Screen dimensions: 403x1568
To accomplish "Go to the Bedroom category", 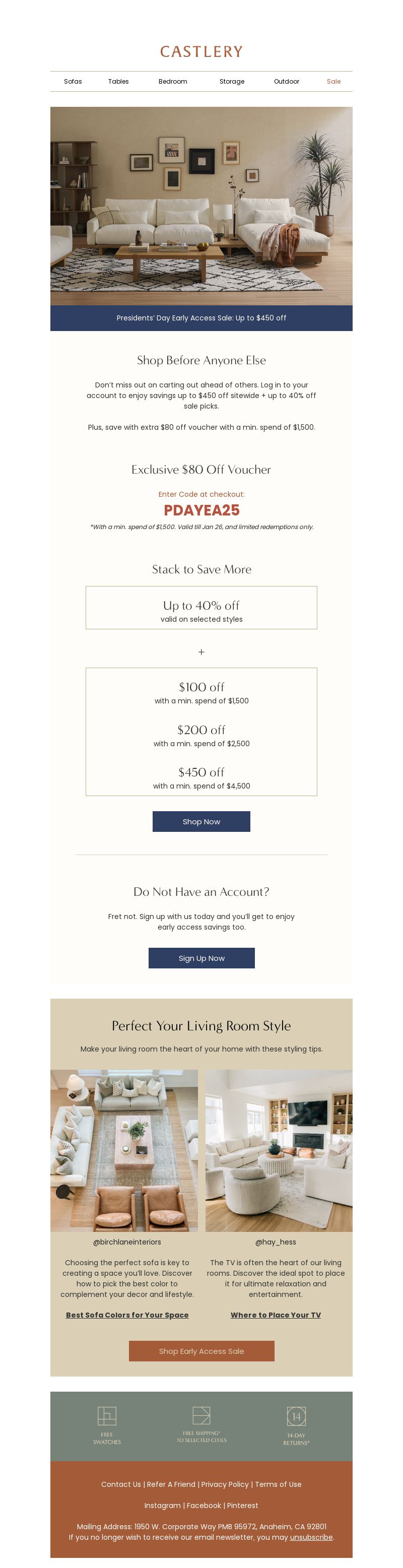I will point(173,82).
